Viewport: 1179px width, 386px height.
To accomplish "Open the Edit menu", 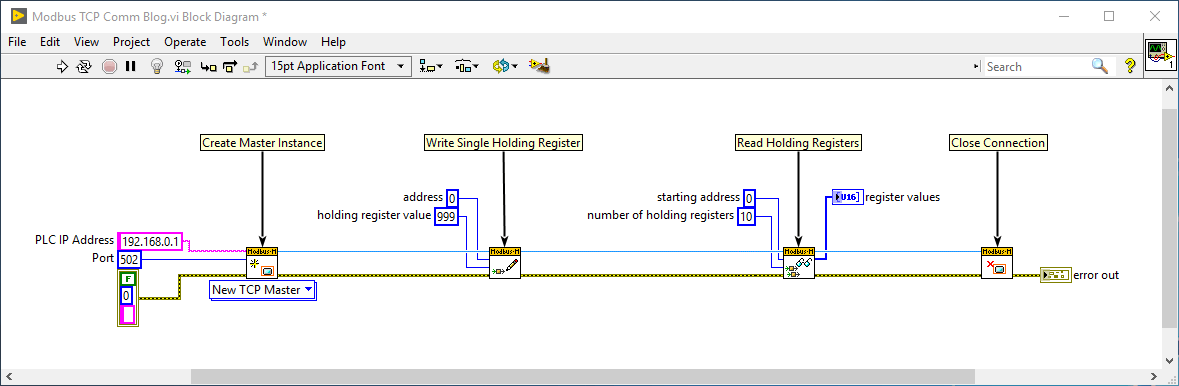I will click(x=50, y=42).
